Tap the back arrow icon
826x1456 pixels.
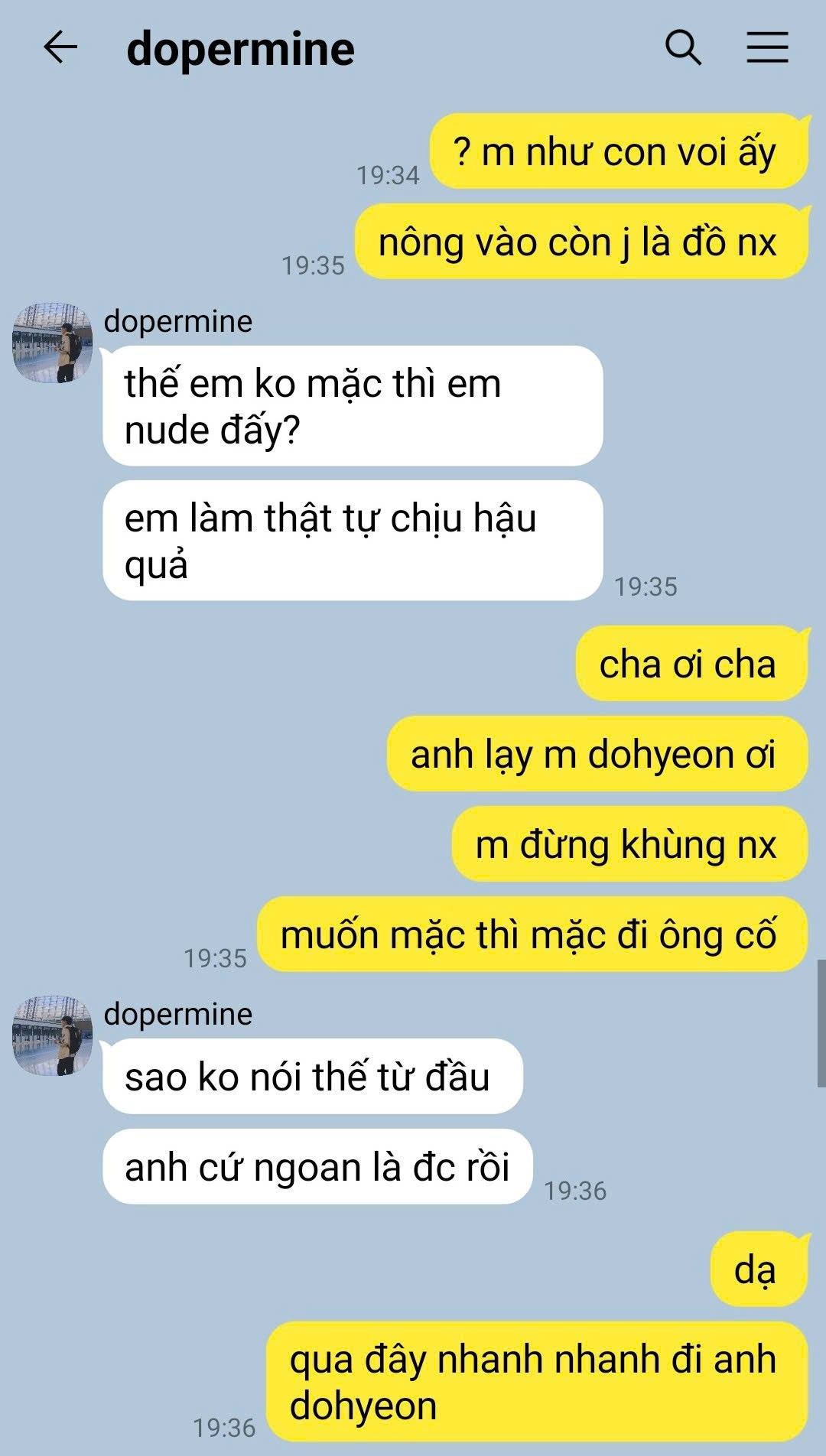(60, 48)
